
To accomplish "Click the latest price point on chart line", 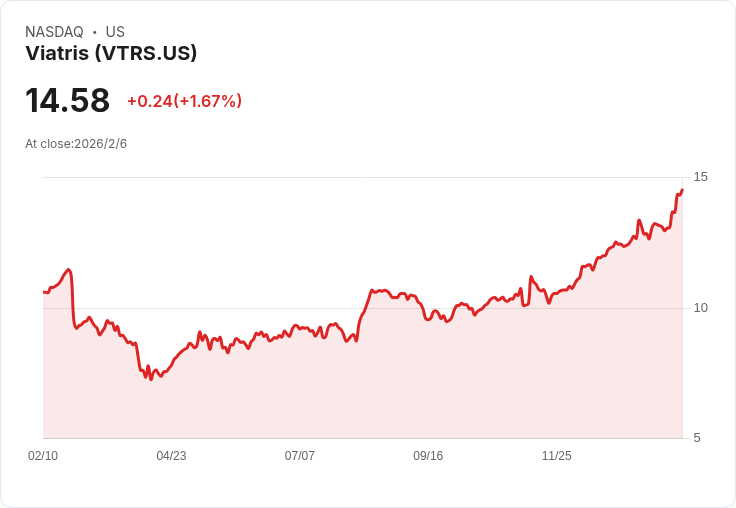I will pyautogui.click(x=682, y=190).
